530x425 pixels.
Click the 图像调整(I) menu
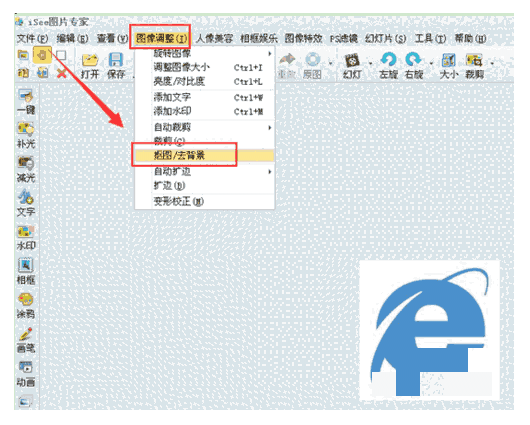tap(161, 39)
